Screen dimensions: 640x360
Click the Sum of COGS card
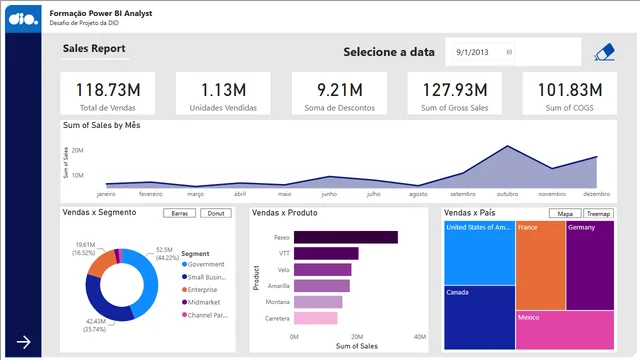coord(570,93)
